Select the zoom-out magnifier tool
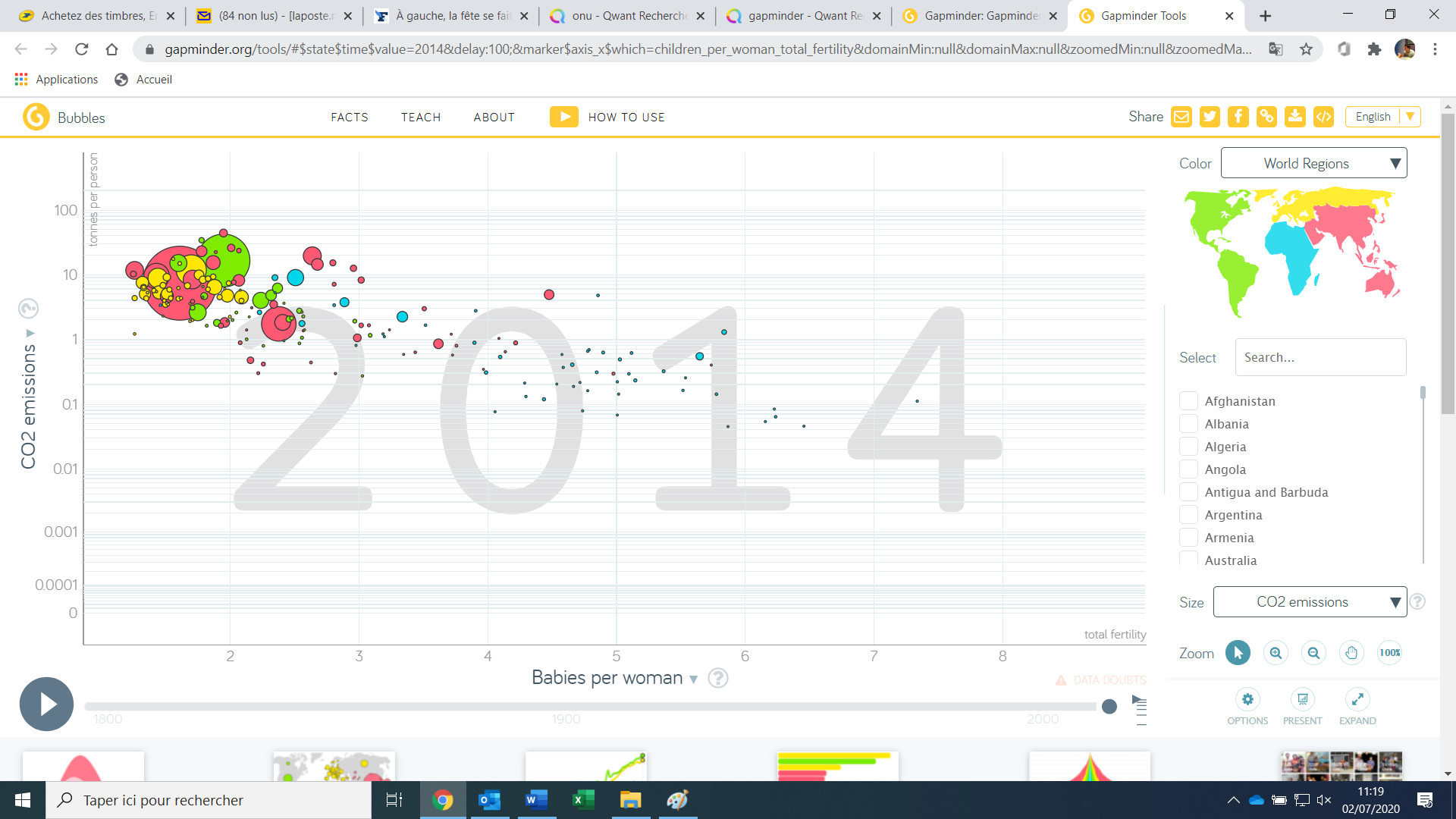Screen dimensions: 1456x819 pyautogui.click(x=1313, y=653)
